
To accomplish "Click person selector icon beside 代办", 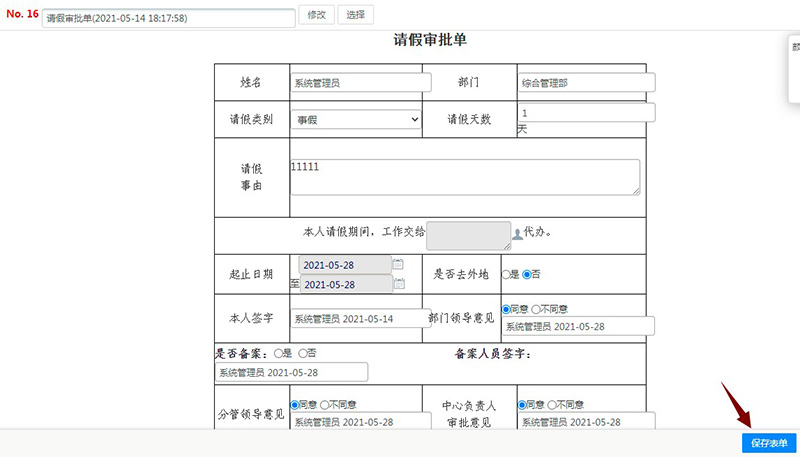I will click(517, 235).
